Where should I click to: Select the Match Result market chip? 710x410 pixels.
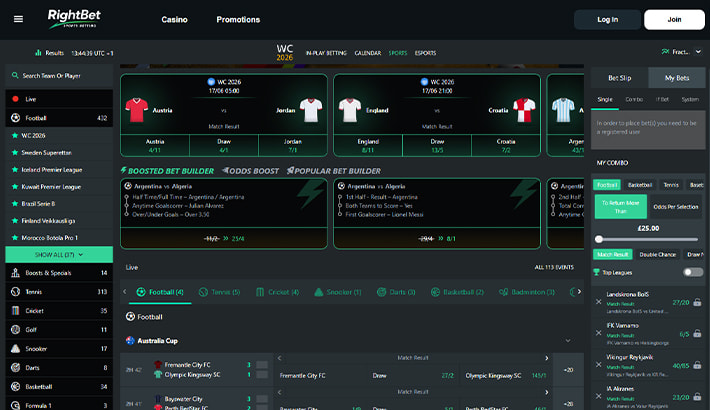tap(613, 255)
